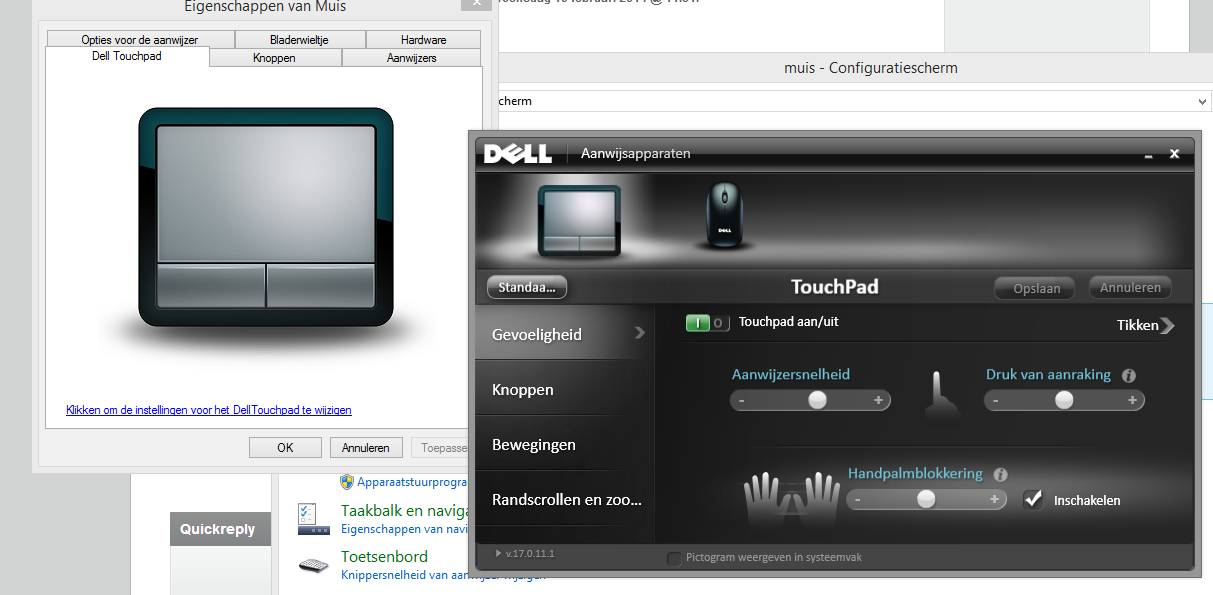Increase Aanwijzersnelheid with the plus button

point(879,401)
